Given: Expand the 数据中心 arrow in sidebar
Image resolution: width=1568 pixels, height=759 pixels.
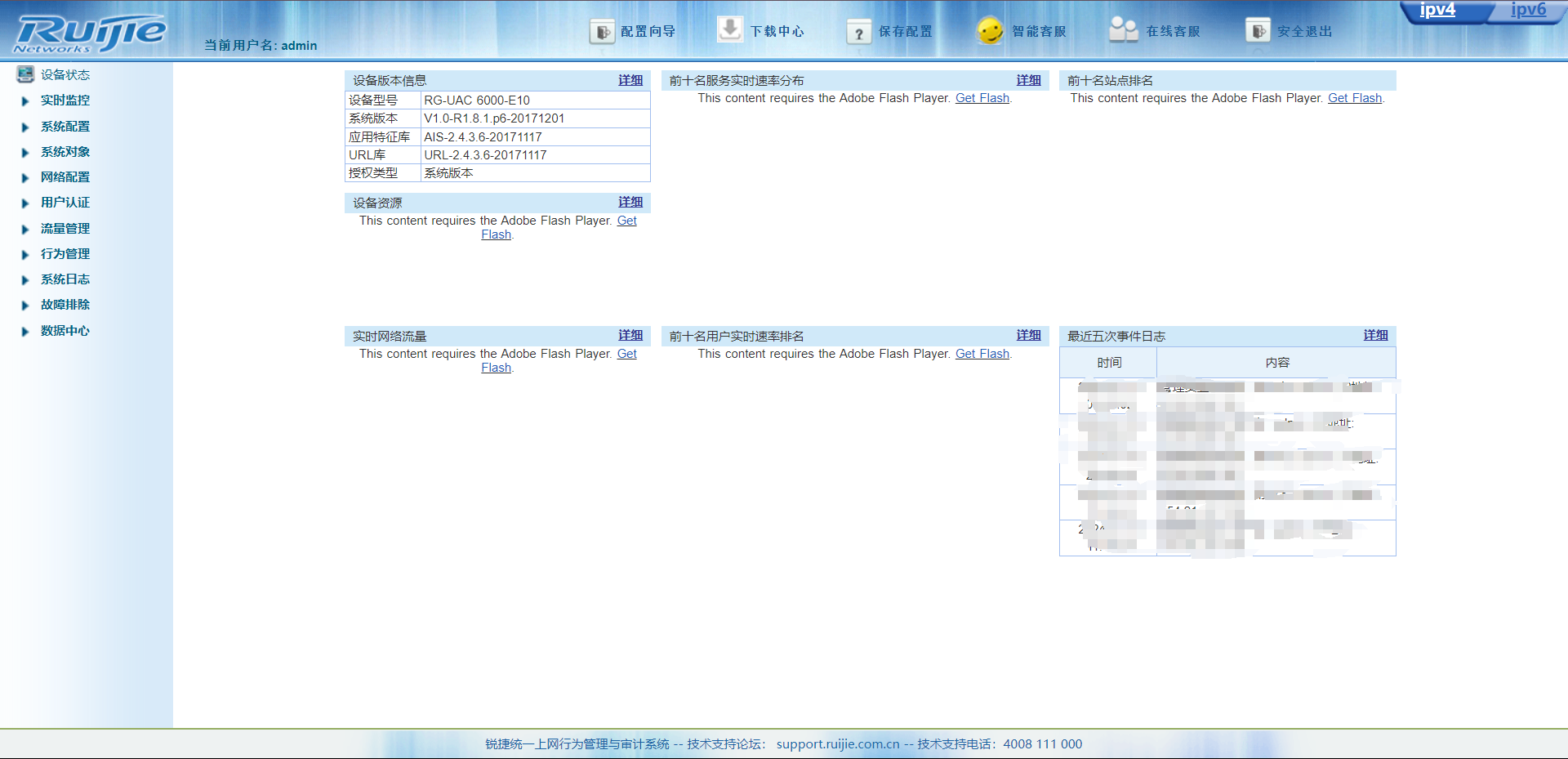Looking at the screenshot, I should pyautogui.click(x=25, y=332).
